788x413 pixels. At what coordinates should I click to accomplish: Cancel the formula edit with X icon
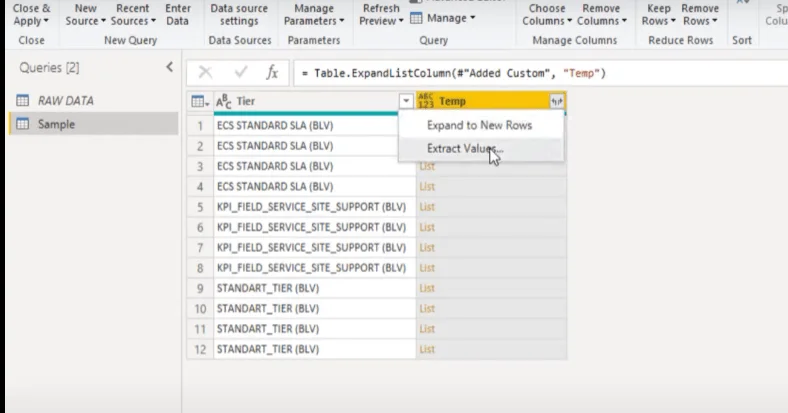coord(205,73)
